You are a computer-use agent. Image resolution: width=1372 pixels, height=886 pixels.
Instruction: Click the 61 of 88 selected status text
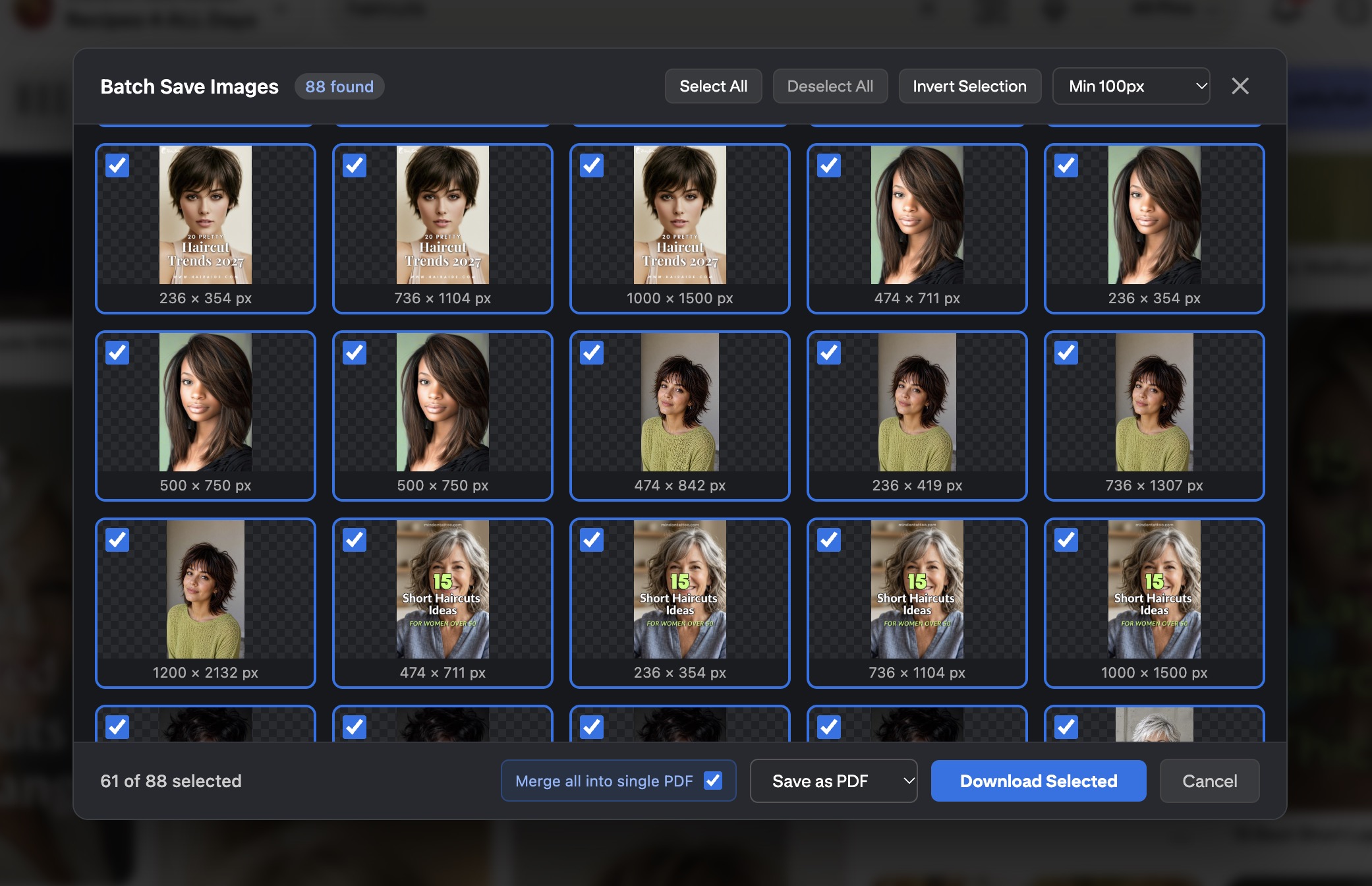[x=171, y=781]
